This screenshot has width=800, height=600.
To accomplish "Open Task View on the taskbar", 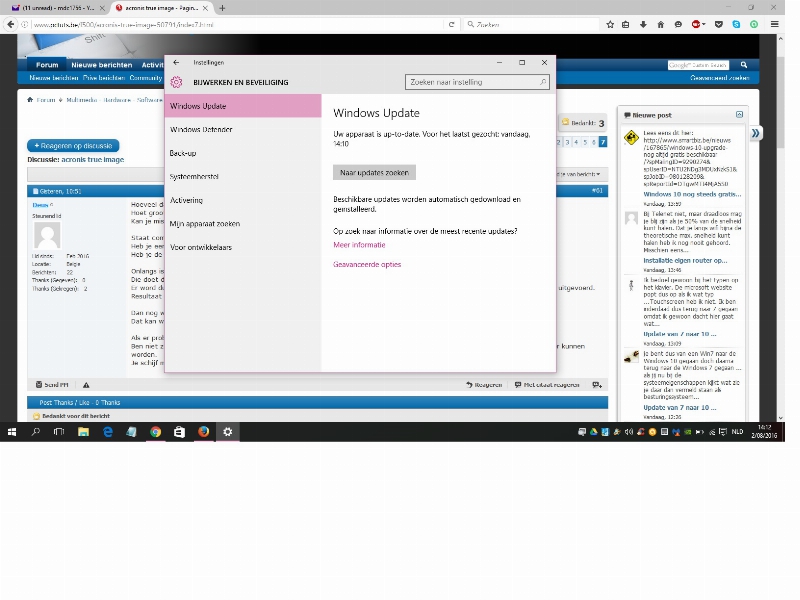I will pos(59,432).
